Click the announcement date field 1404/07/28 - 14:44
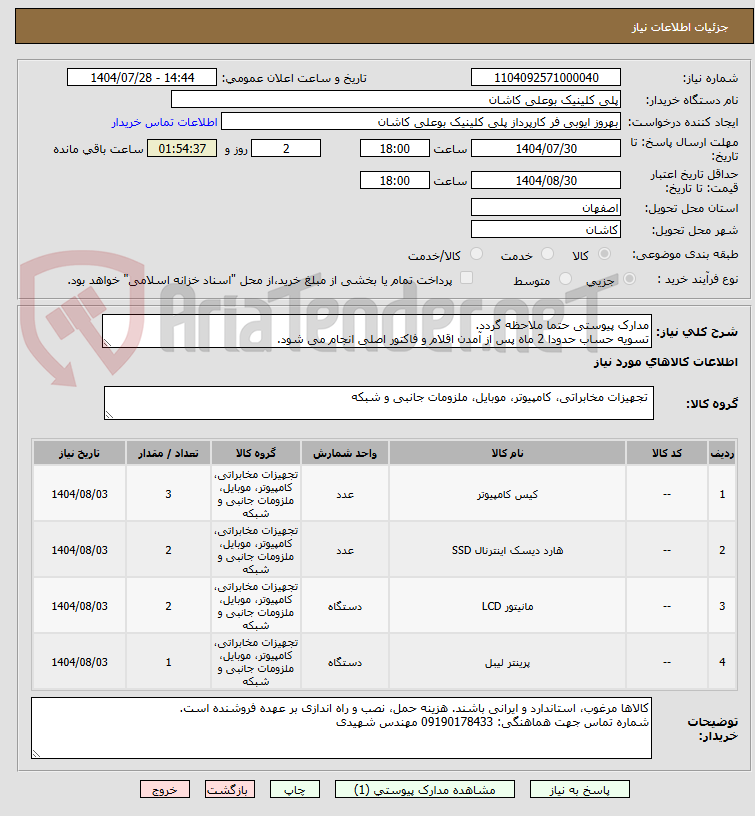The image size is (755, 816). [142, 78]
